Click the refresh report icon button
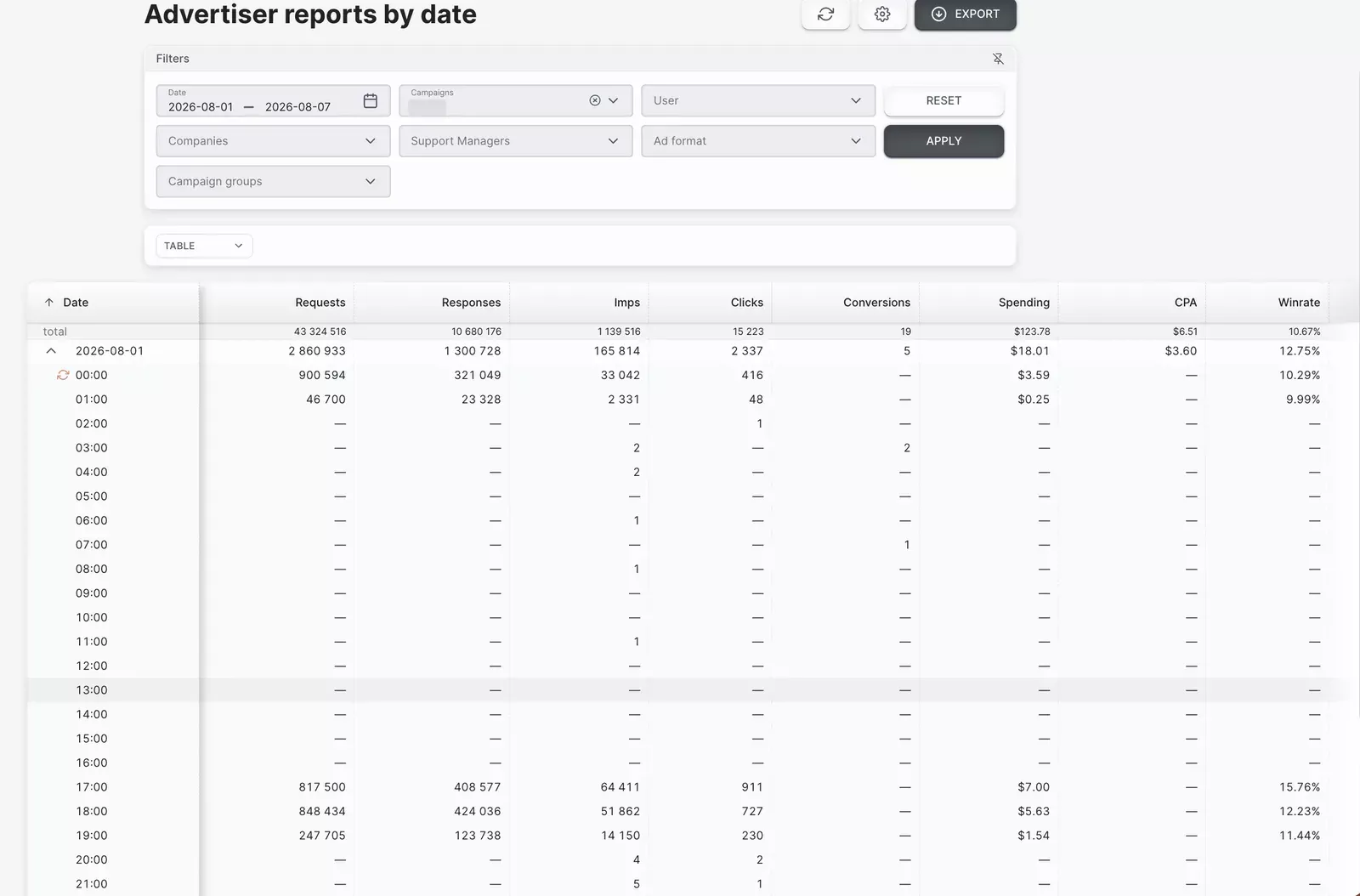1360x896 pixels. click(x=825, y=14)
